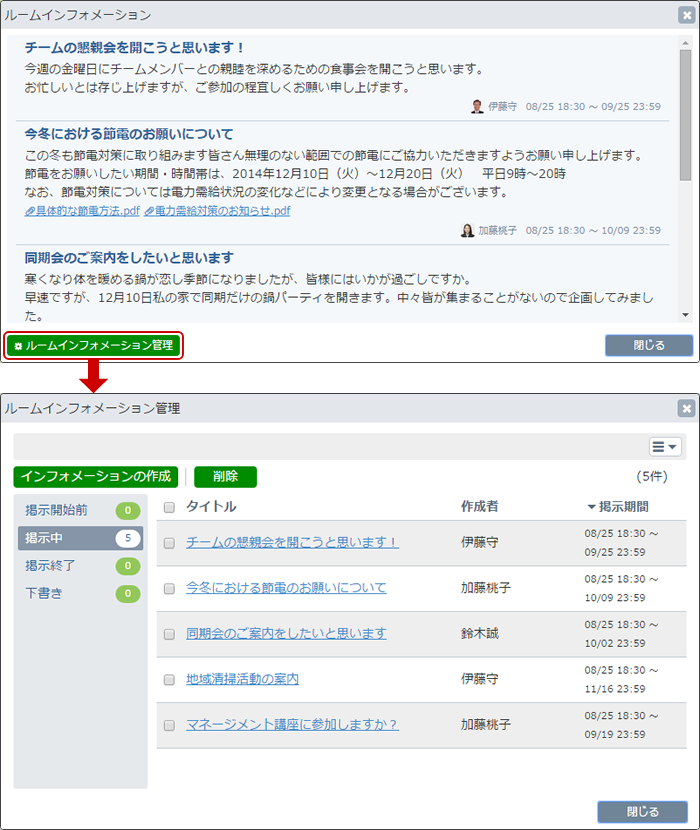Click 伊藤守 avatar icon in first post
This screenshot has width=700, height=830.
coord(477,106)
